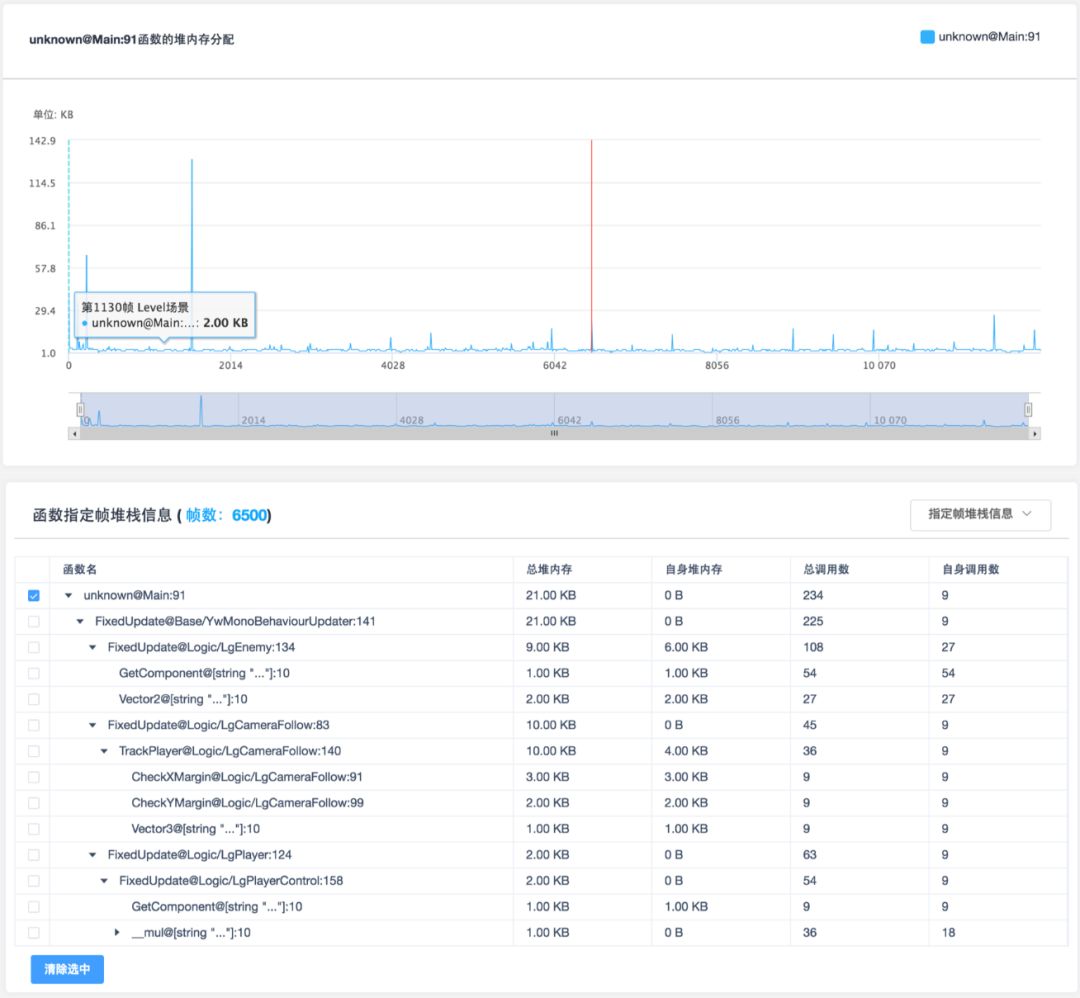The image size is (1080, 998).
Task: Click the 自身堆内存 column header
Action: tap(693, 570)
